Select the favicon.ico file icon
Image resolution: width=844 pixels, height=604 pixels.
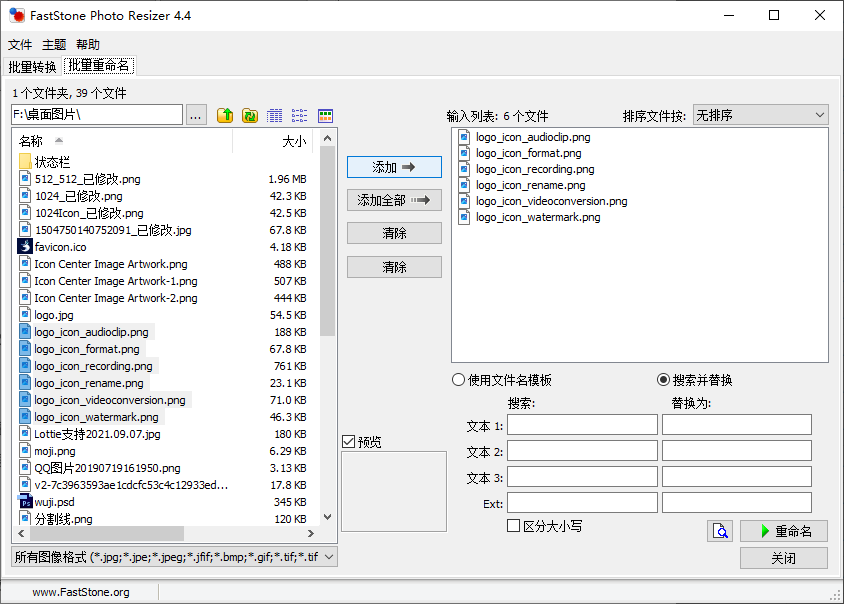pyautogui.click(x=26, y=246)
